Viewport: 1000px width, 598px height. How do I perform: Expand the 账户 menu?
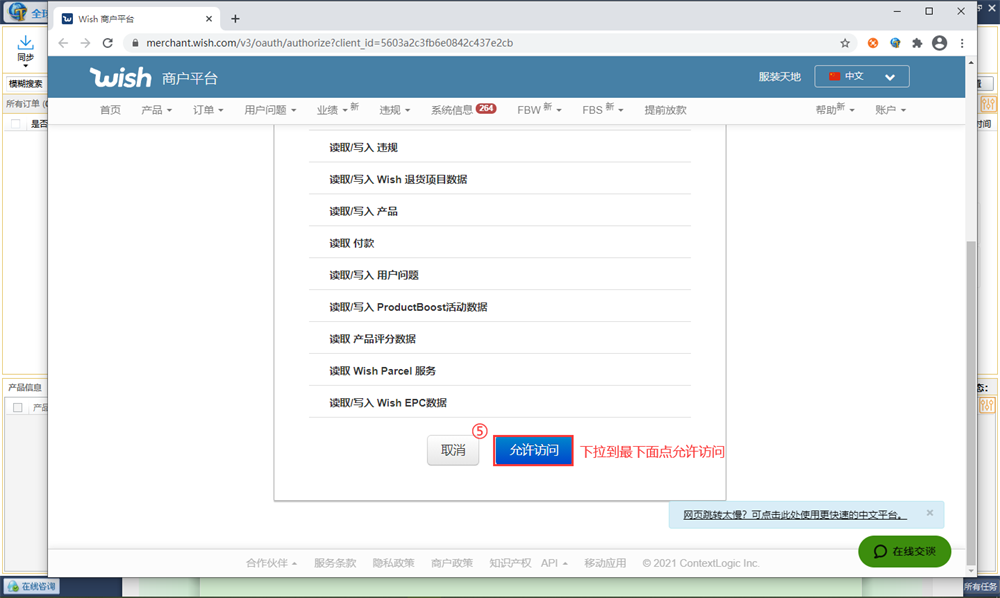890,110
